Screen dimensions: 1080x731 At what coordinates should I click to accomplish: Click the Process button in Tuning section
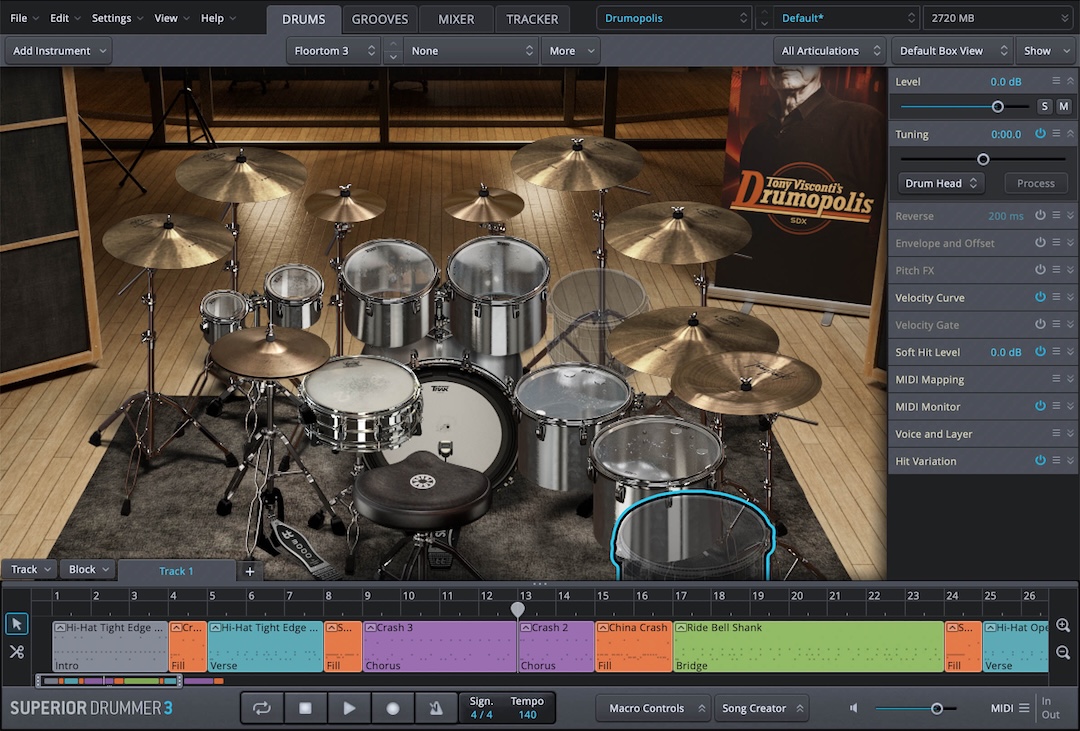click(x=1035, y=183)
